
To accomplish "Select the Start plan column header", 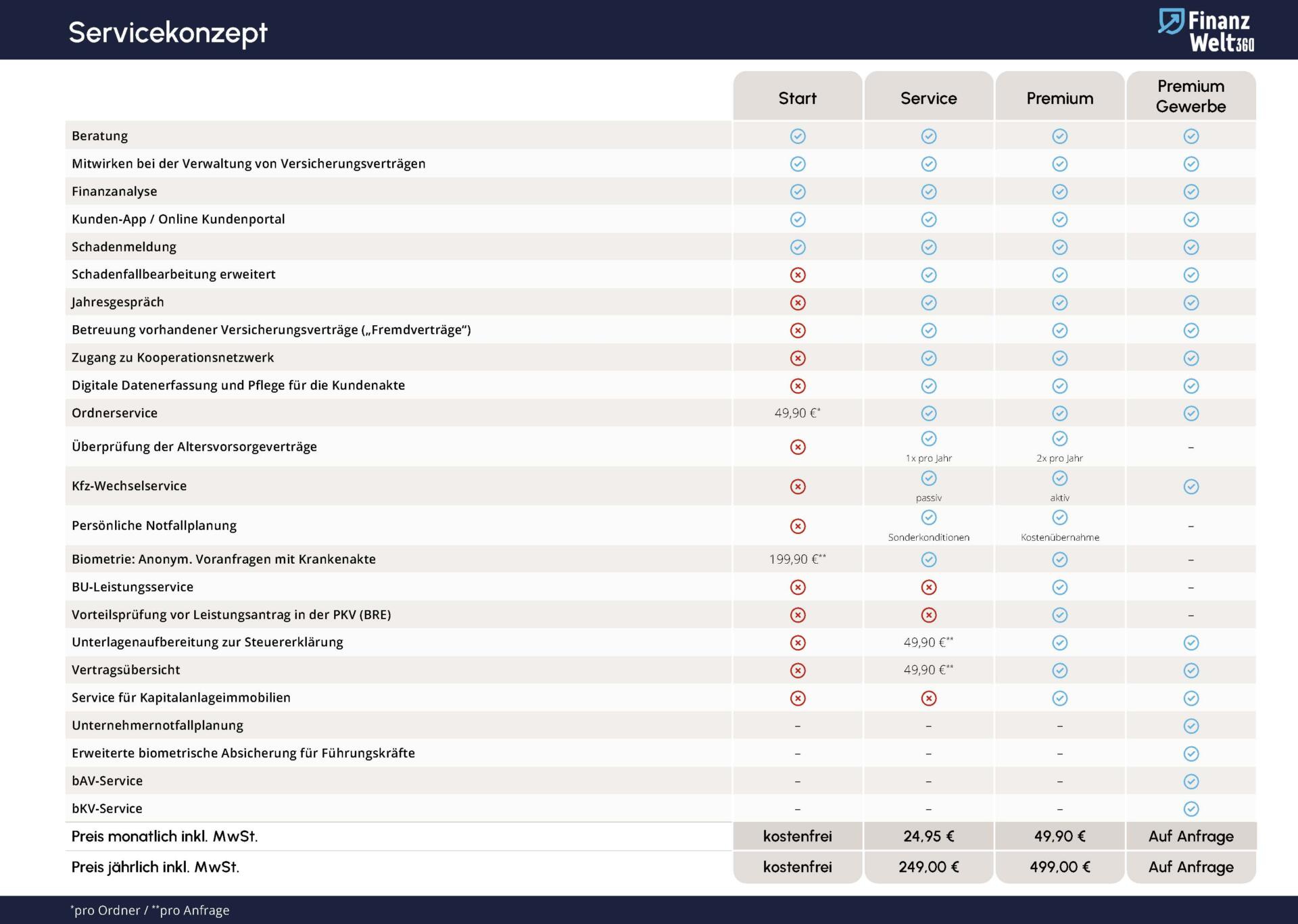I will 798,96.
